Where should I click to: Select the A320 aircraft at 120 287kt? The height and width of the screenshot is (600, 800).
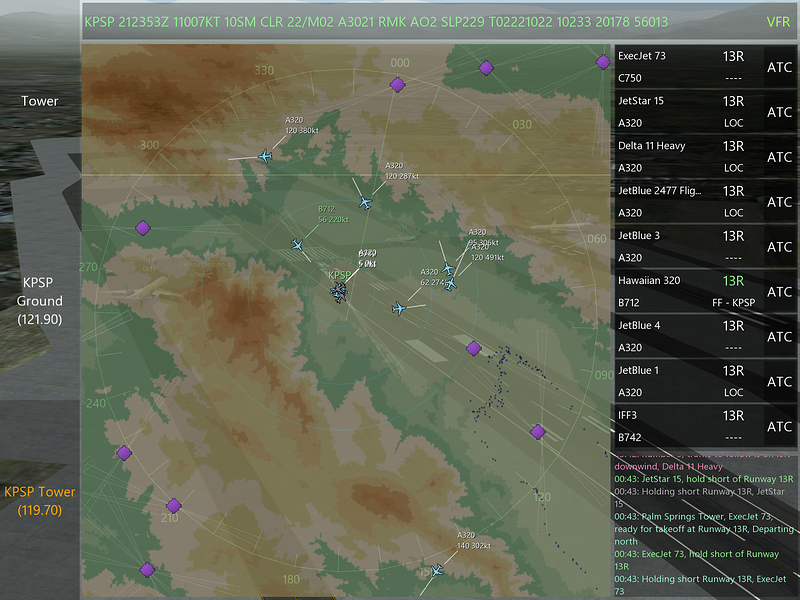365,203
